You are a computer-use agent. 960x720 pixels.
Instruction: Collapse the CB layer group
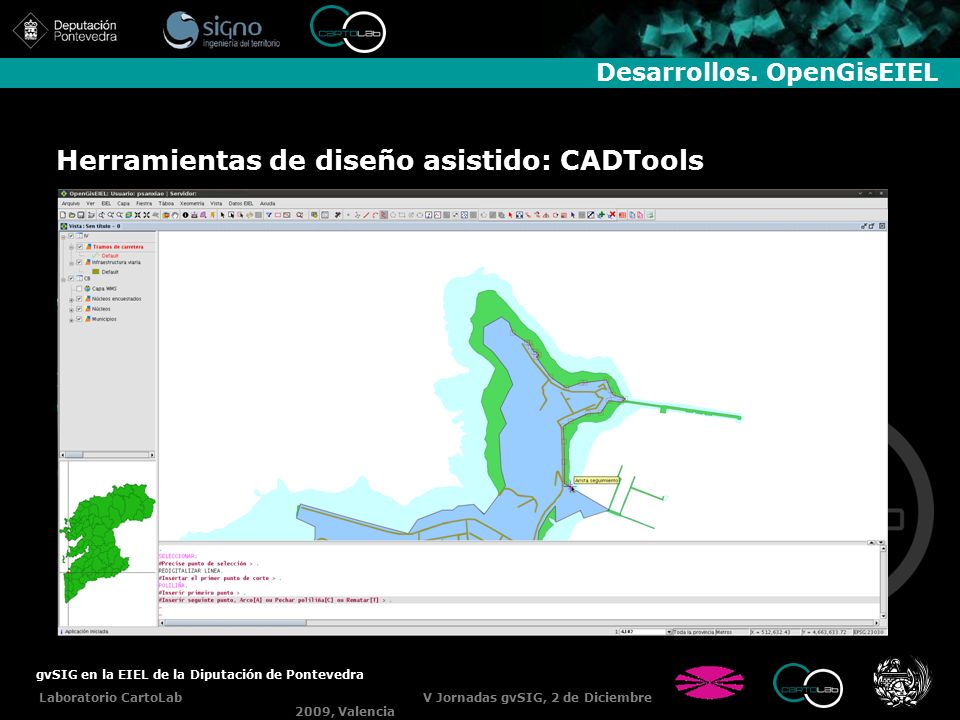point(63,279)
